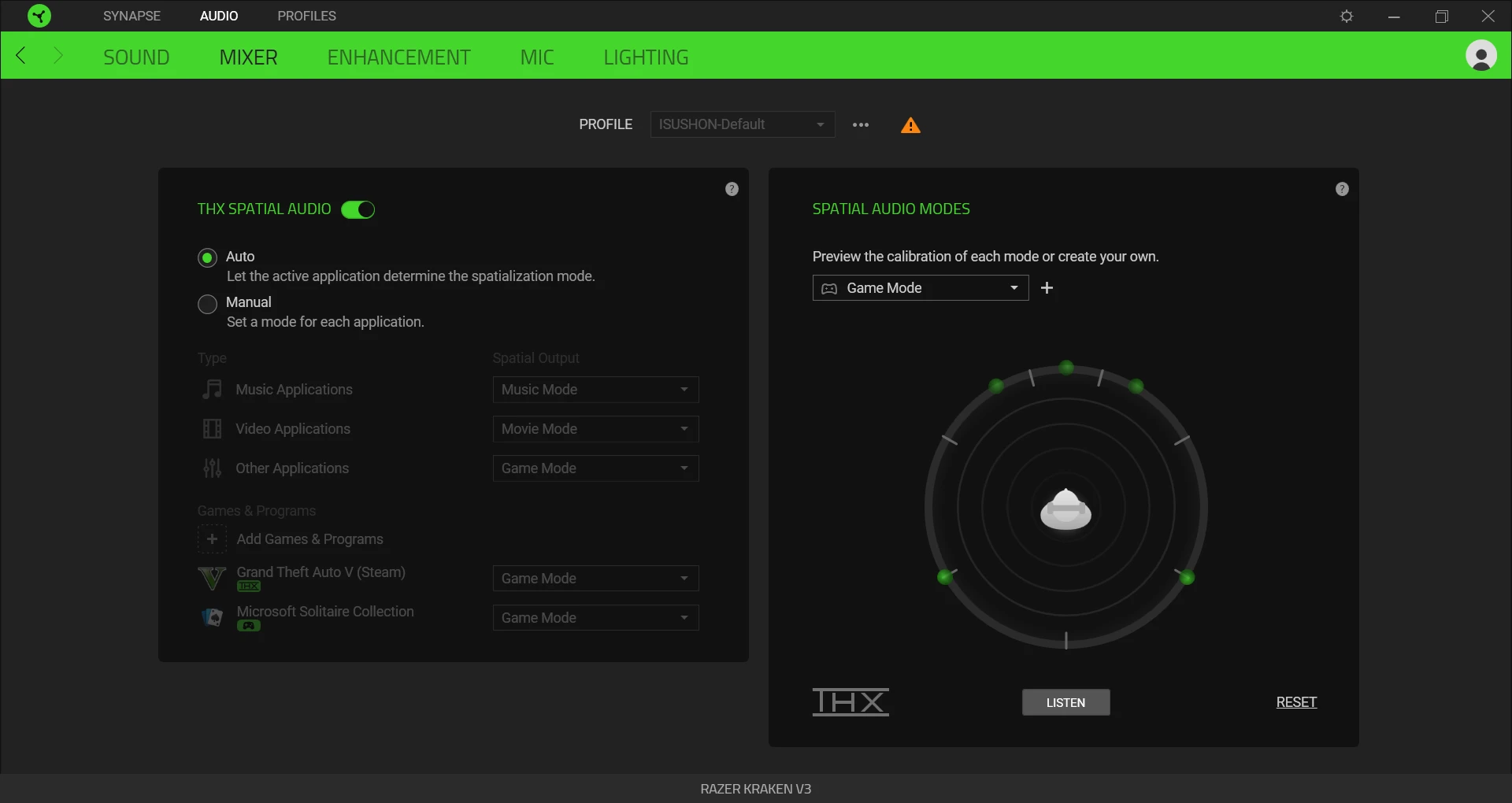Screen dimensions: 1512x803
Task: Click the Music Applications note icon
Action: pos(212,389)
